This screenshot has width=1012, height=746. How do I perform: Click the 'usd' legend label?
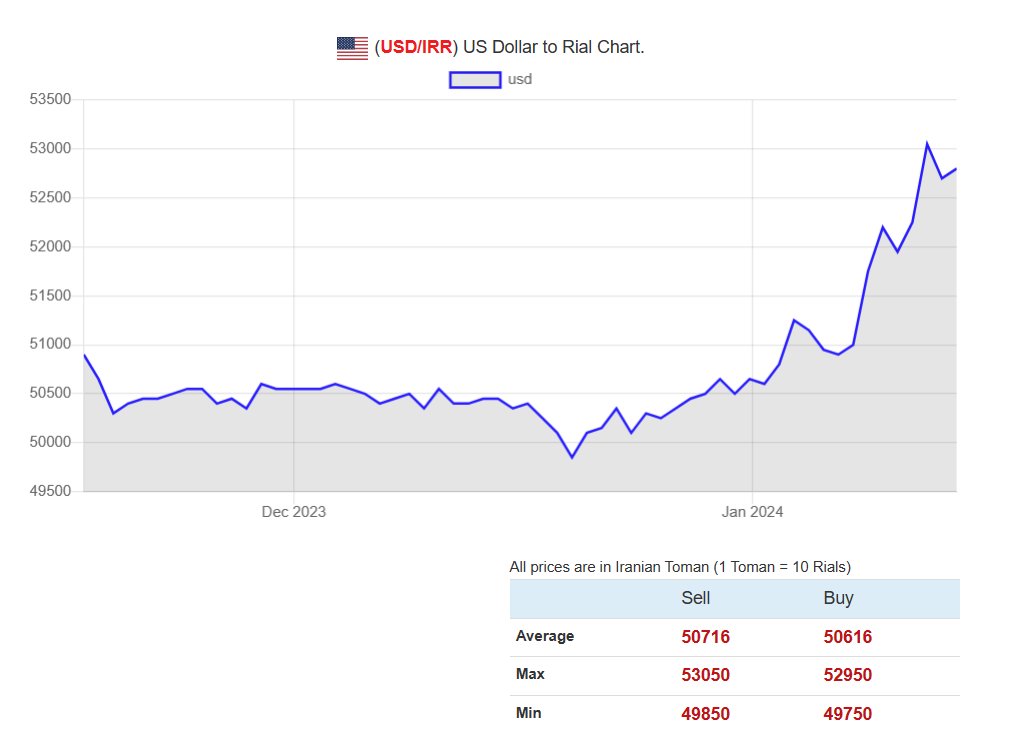[x=520, y=79]
